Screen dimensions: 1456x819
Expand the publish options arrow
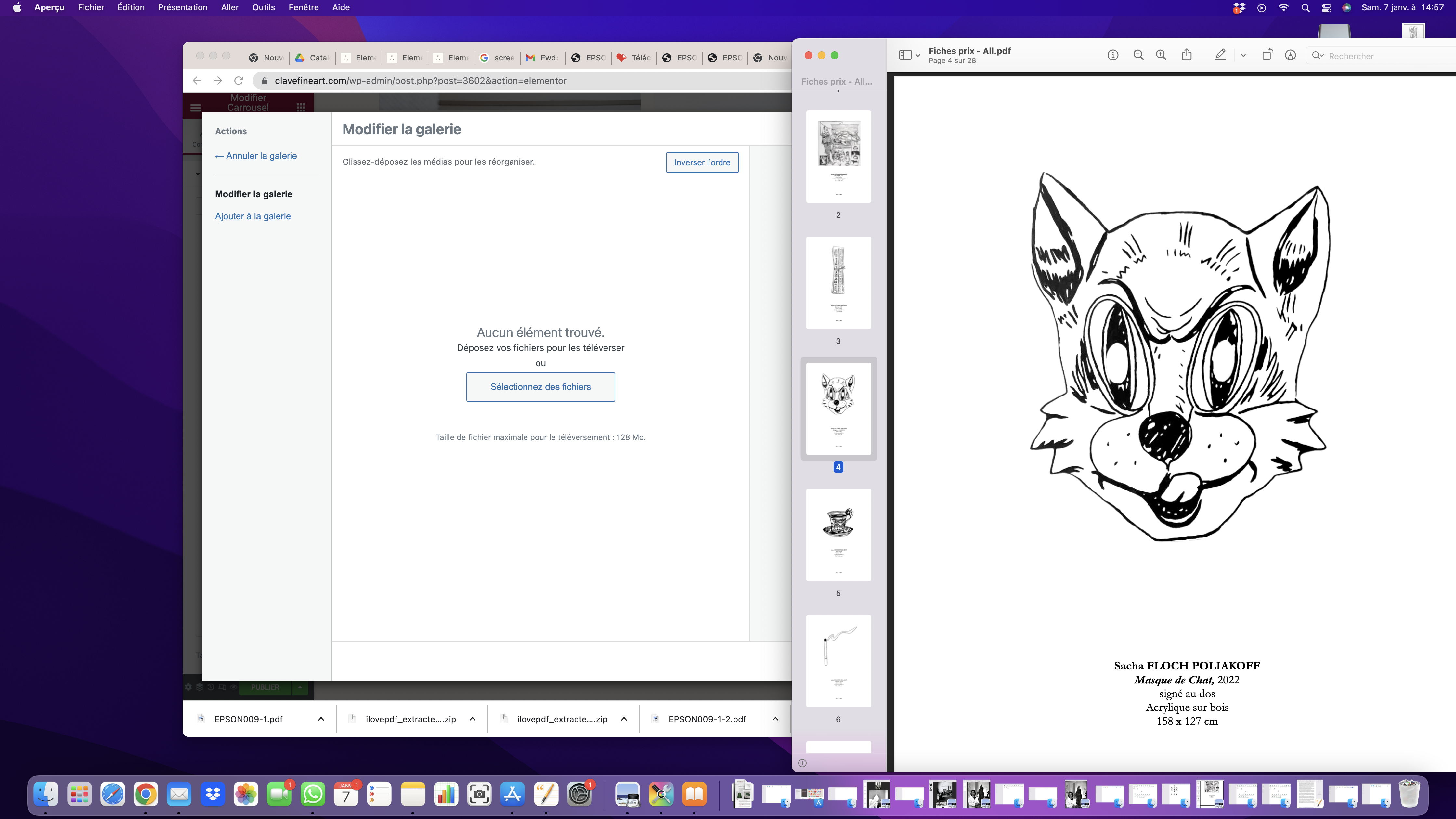coord(300,687)
